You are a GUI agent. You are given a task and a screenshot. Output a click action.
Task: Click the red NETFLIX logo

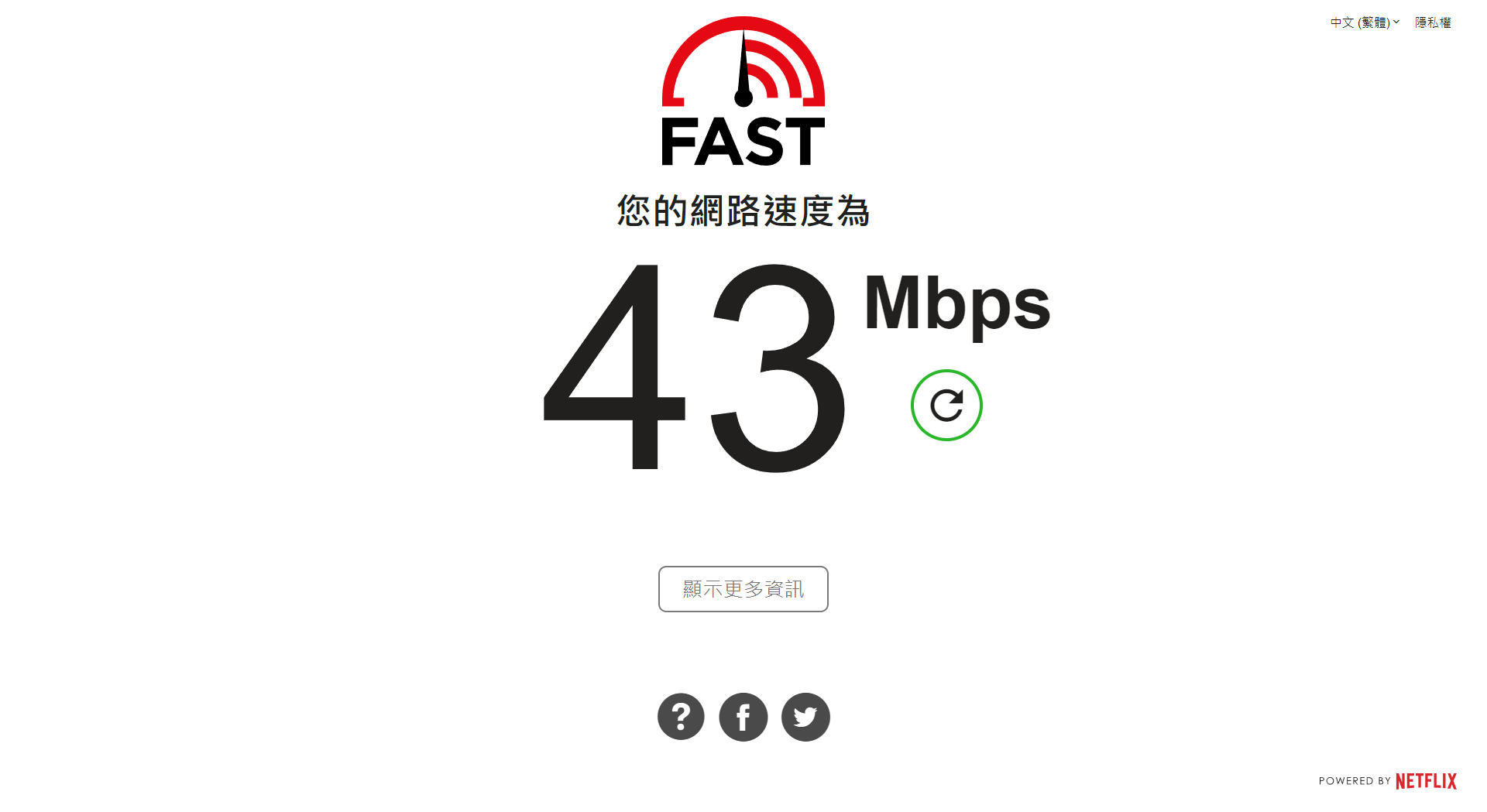(x=1426, y=781)
